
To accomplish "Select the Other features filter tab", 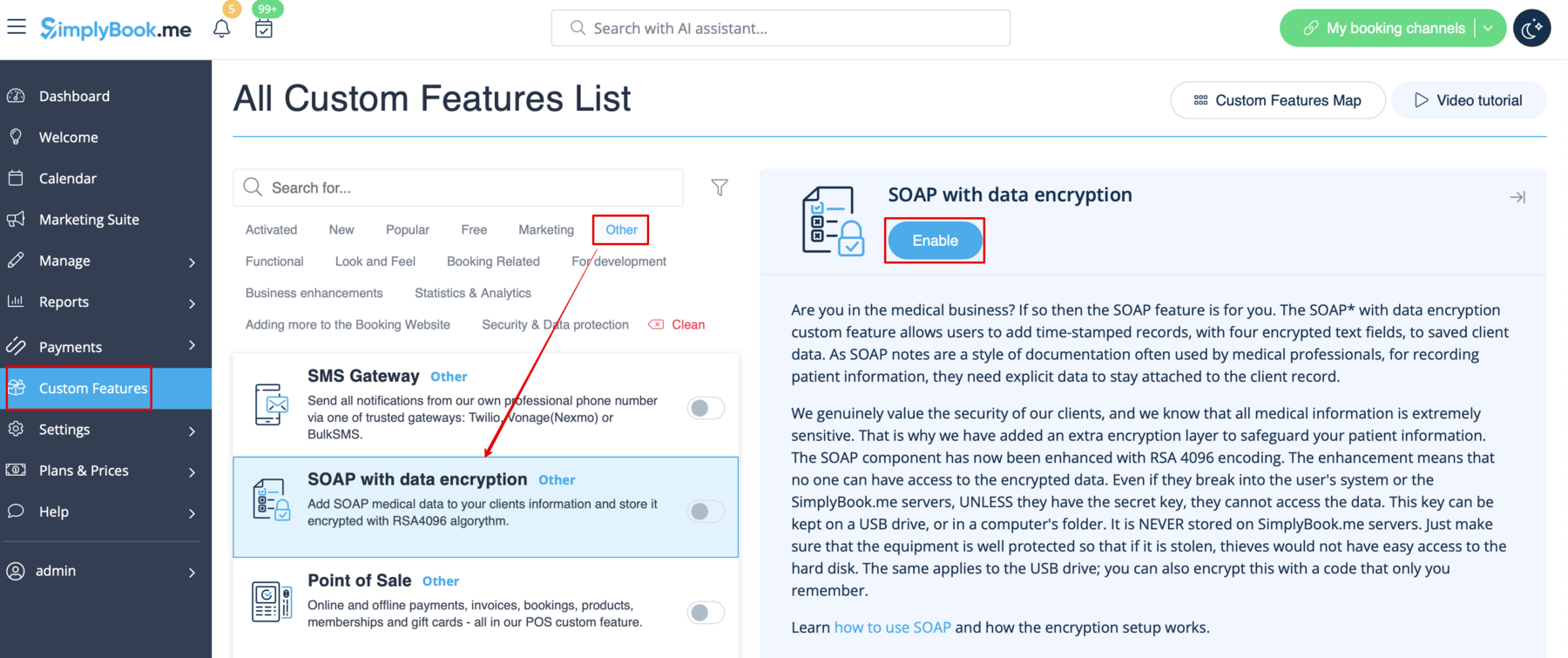I will pos(620,229).
